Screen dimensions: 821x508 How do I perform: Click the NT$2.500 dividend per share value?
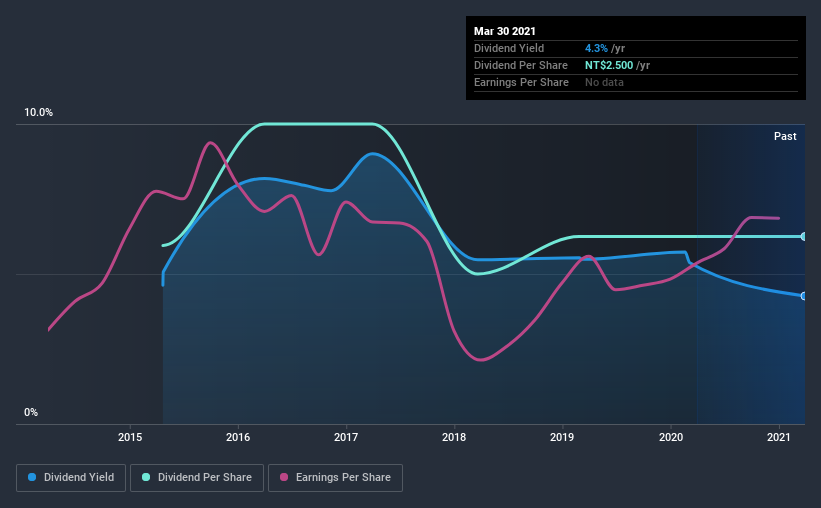(x=609, y=65)
